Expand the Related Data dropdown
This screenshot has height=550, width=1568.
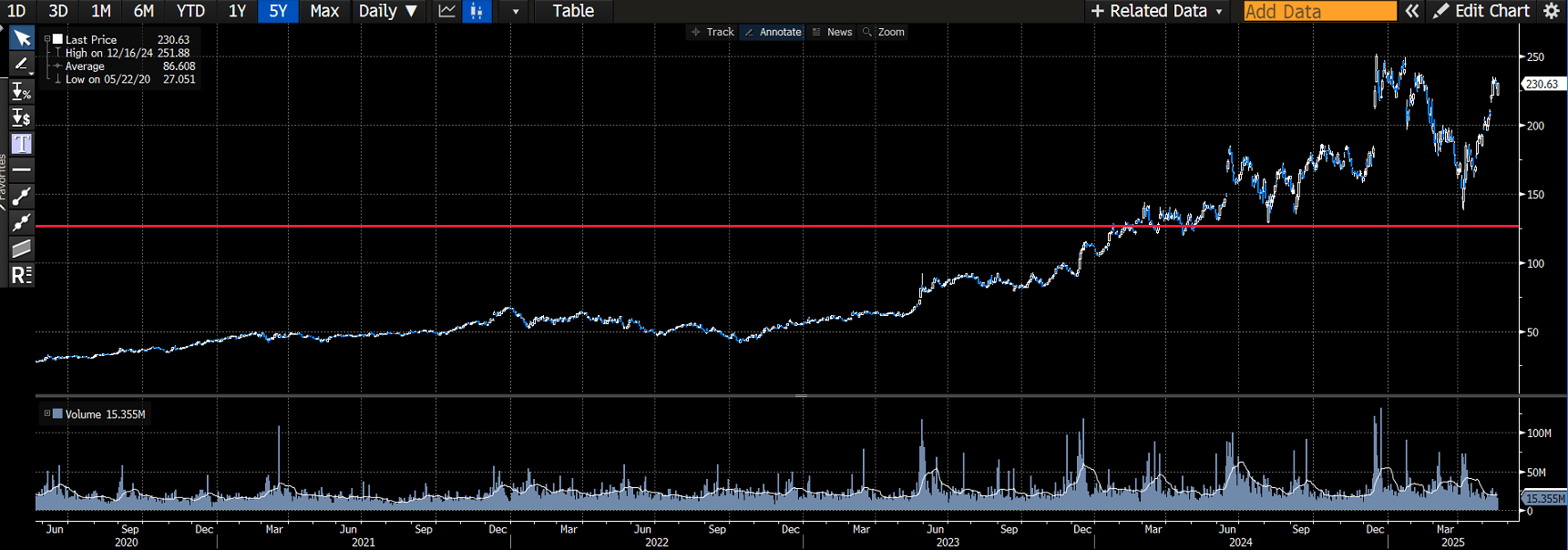[x=1157, y=11]
